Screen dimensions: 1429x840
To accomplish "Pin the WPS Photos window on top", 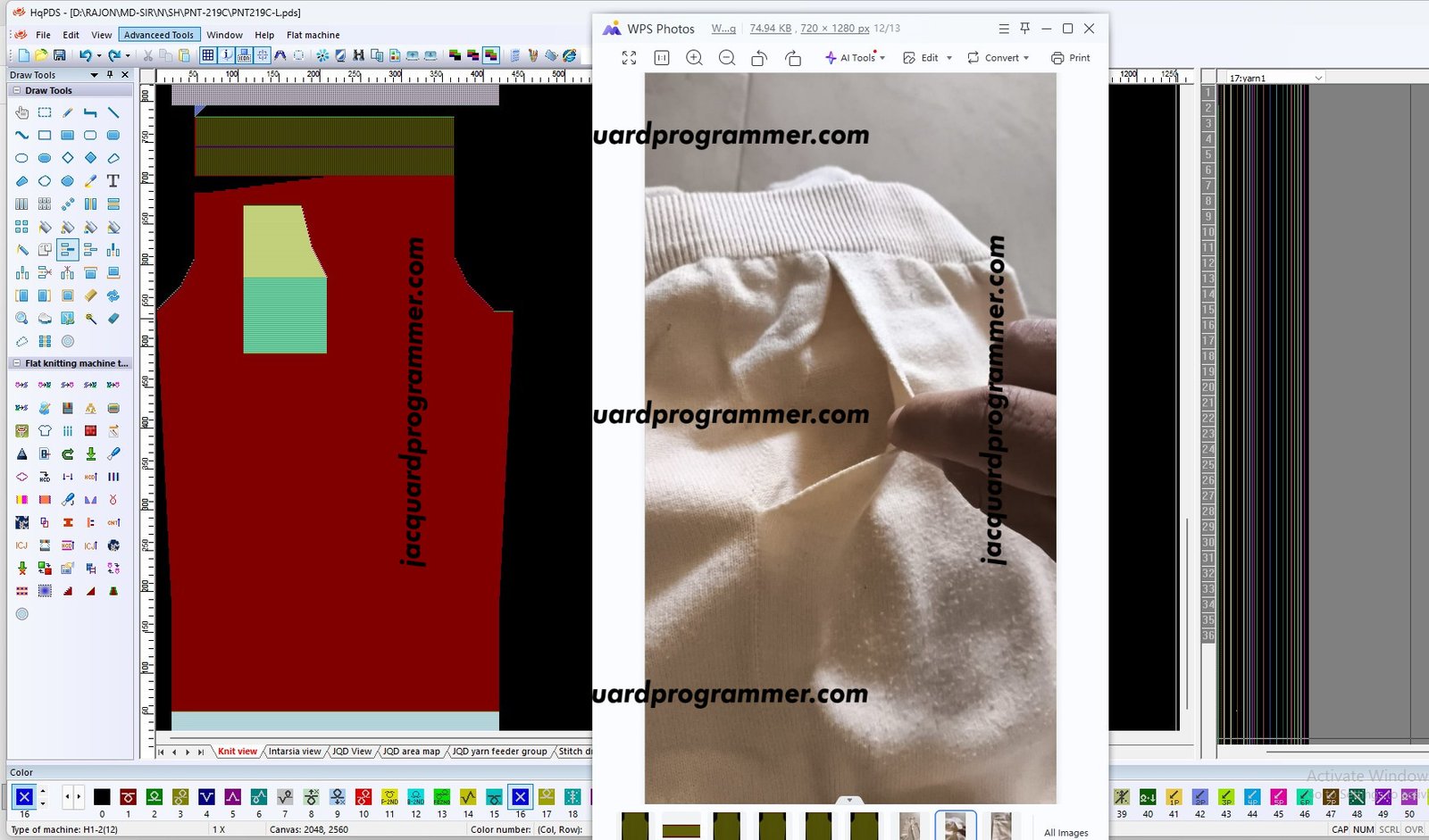I will coord(1024,29).
